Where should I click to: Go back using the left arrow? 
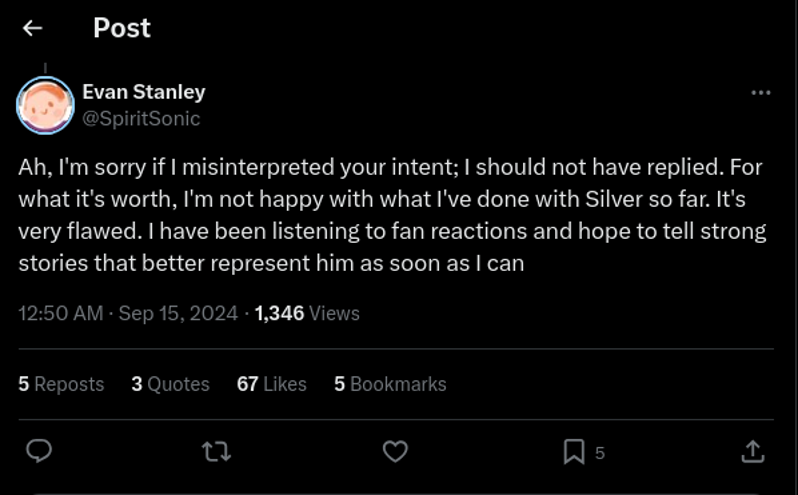pyautogui.click(x=33, y=28)
